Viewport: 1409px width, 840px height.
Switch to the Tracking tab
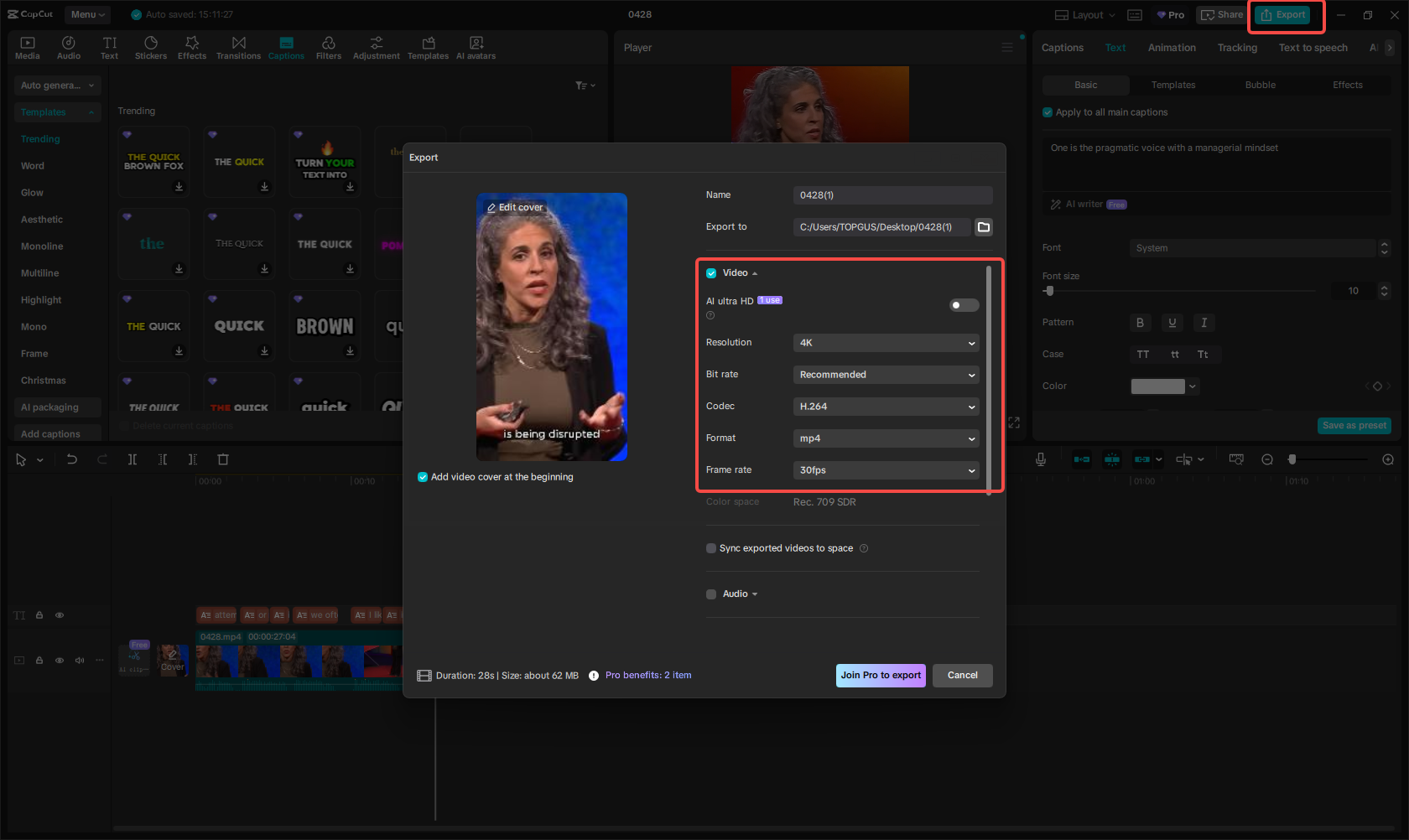tap(1237, 48)
